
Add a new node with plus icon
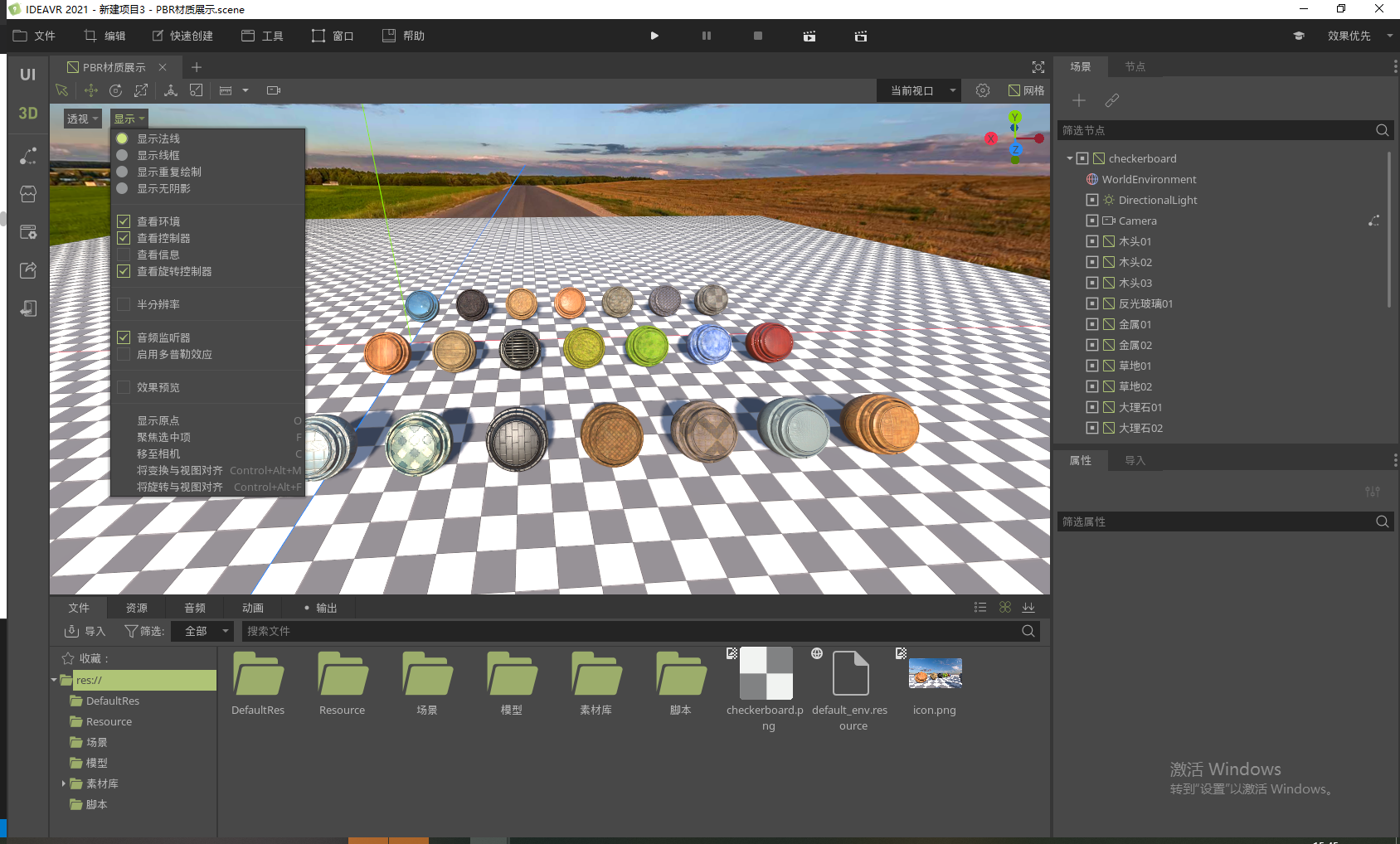(x=1079, y=100)
